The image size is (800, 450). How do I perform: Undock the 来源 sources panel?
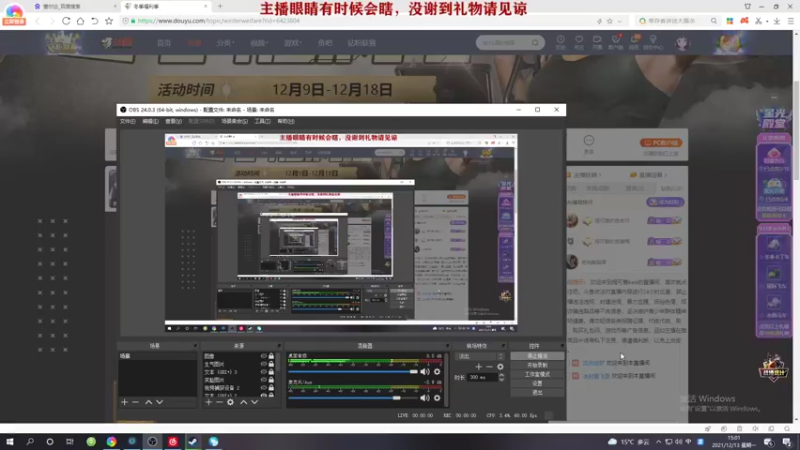[279, 346]
